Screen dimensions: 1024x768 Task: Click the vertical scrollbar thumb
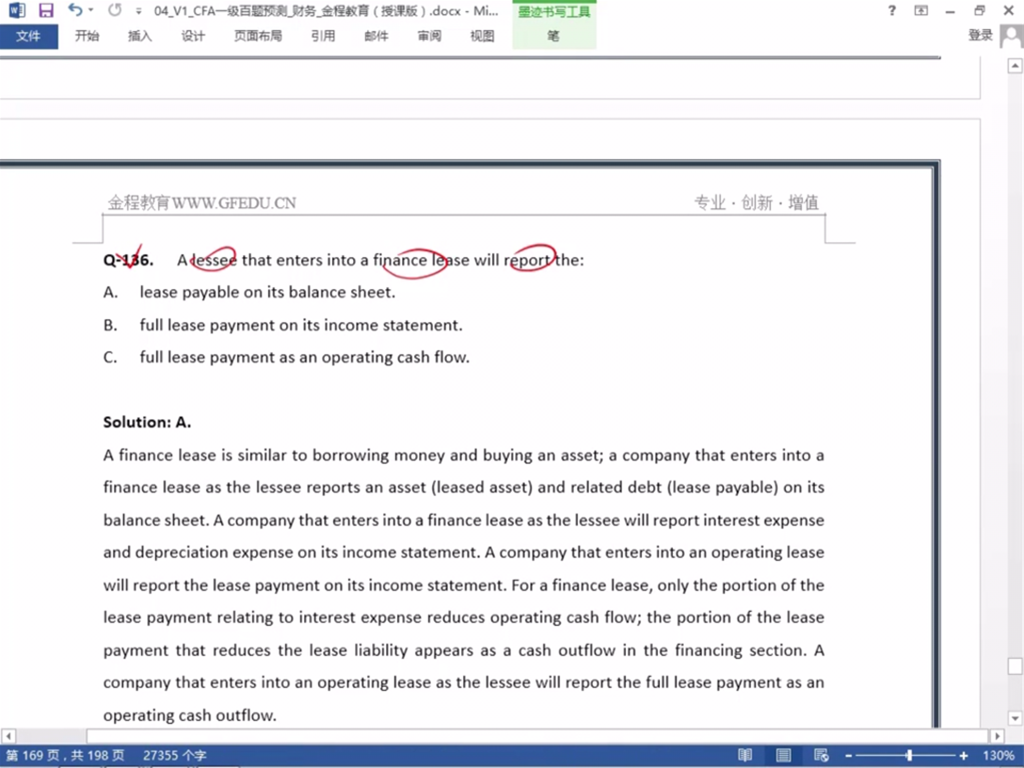click(1015, 666)
